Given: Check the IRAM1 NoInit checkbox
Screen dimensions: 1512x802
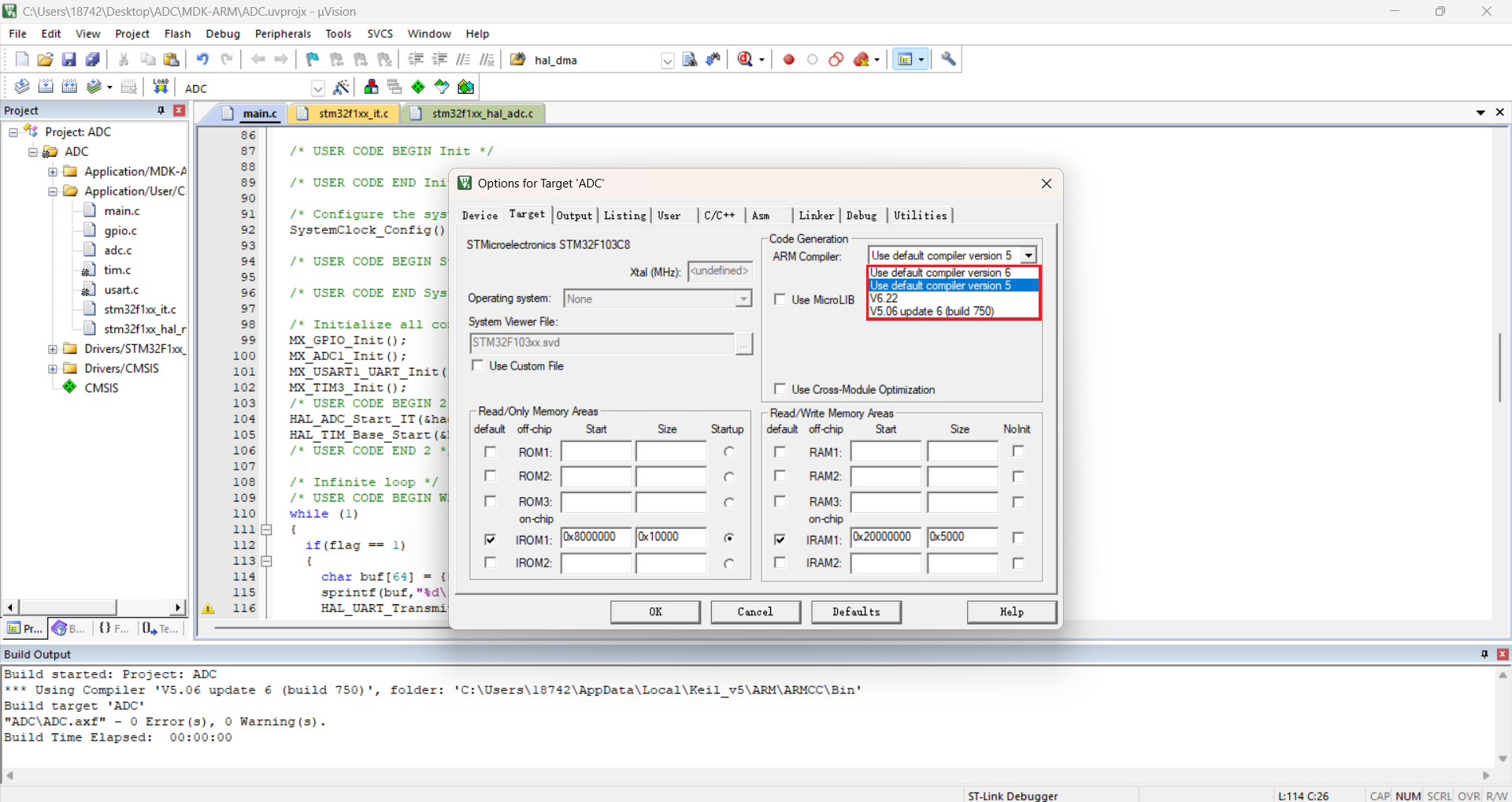Looking at the screenshot, I should [x=1018, y=537].
